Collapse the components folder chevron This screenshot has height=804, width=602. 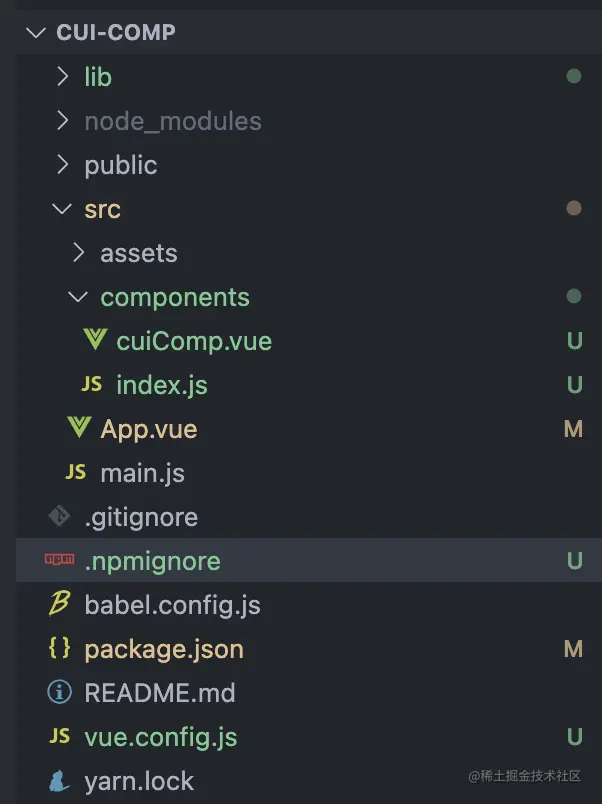pyautogui.click(x=78, y=297)
